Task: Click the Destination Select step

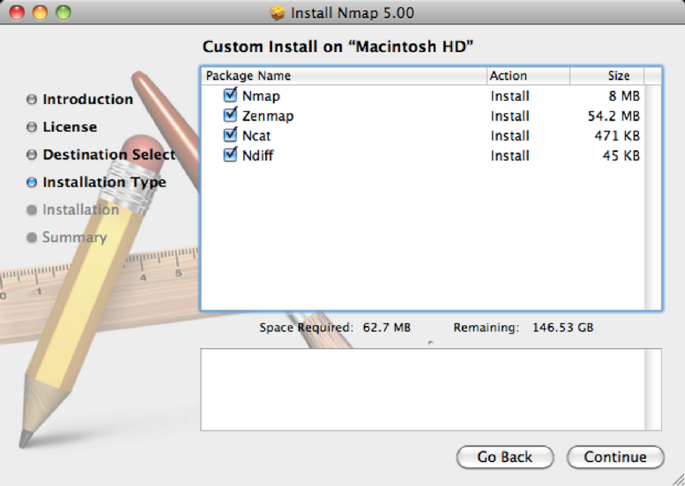Action: pyautogui.click(x=109, y=154)
